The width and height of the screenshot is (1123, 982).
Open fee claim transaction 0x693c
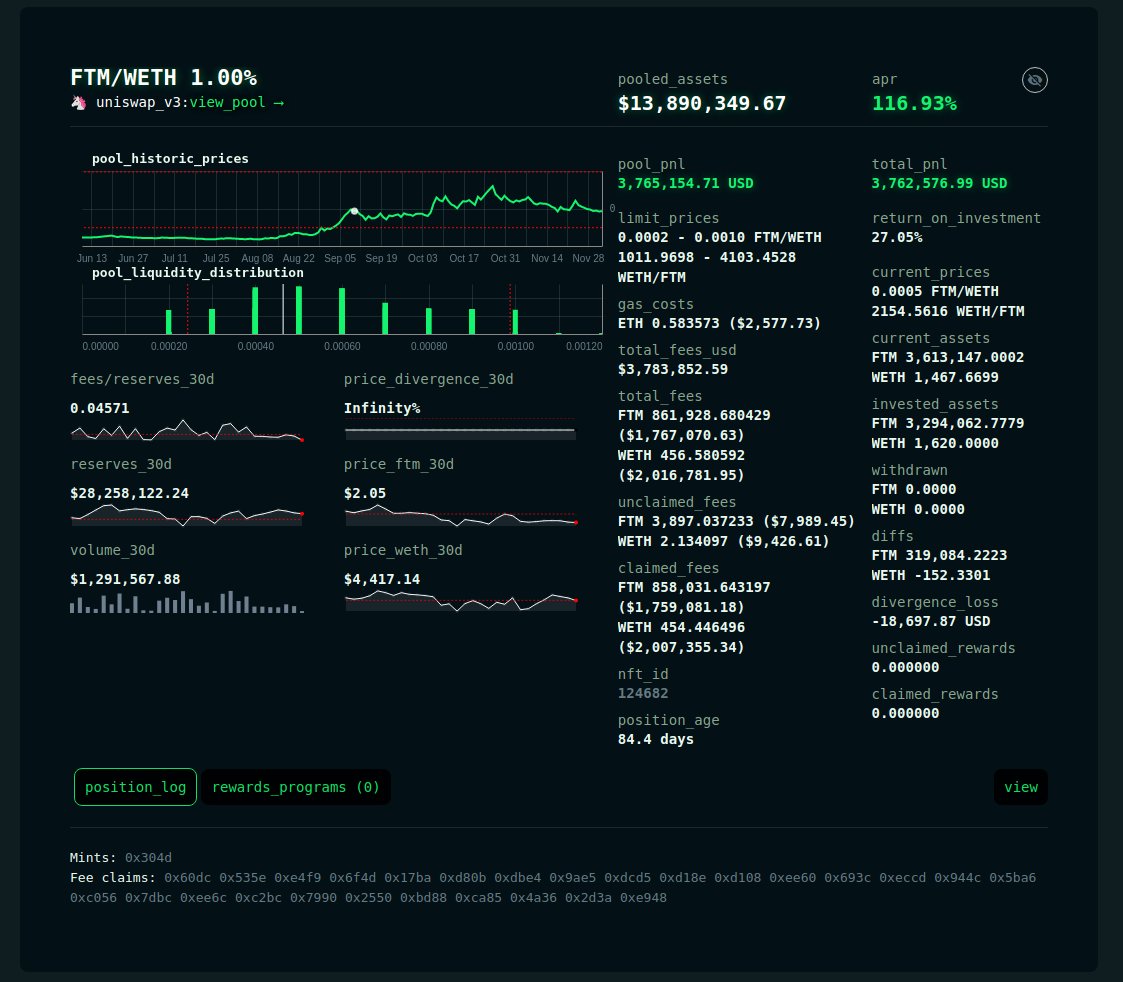[848, 877]
